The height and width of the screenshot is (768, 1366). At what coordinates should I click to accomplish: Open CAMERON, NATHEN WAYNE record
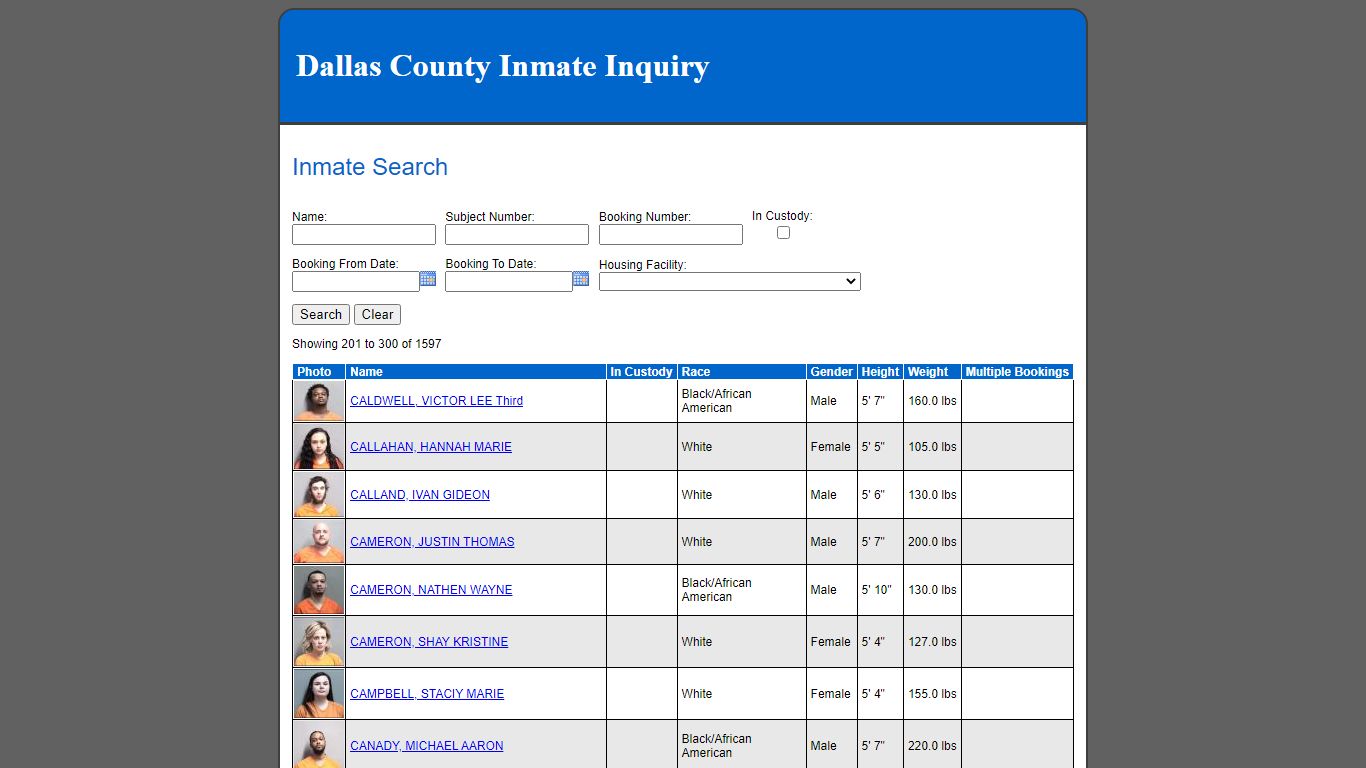tap(431, 590)
